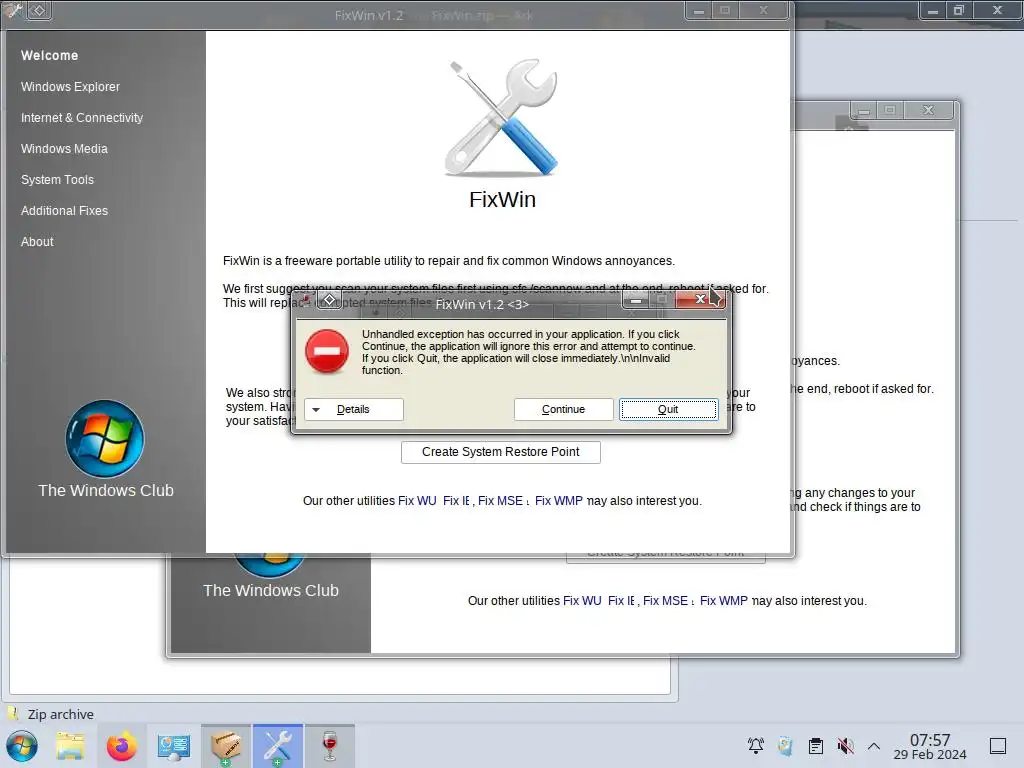Screen dimensions: 1024x768
Task: Open Fix IE link in background FixWin window
Action: (621, 601)
